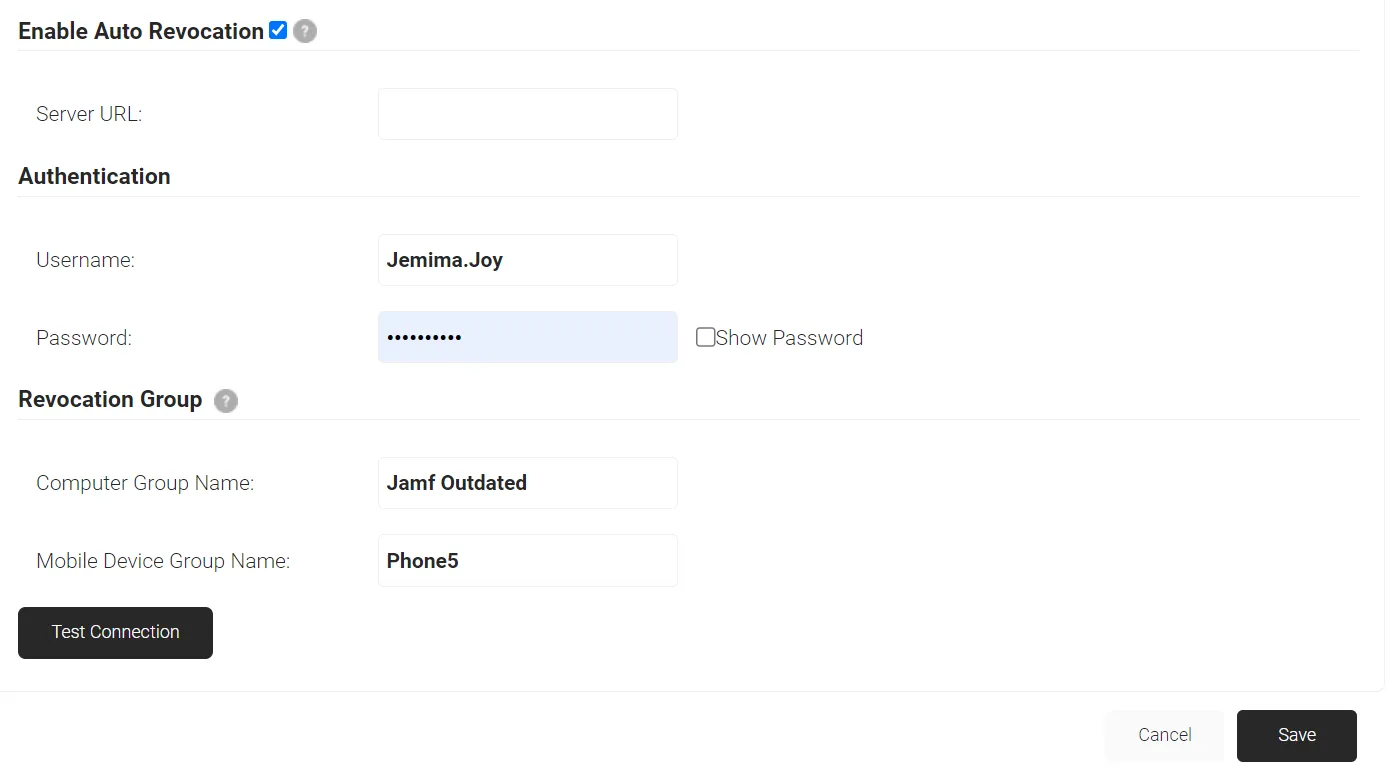The image size is (1396, 772).
Task: Click the Username field containing Jemima.Joy
Action: 528,260
